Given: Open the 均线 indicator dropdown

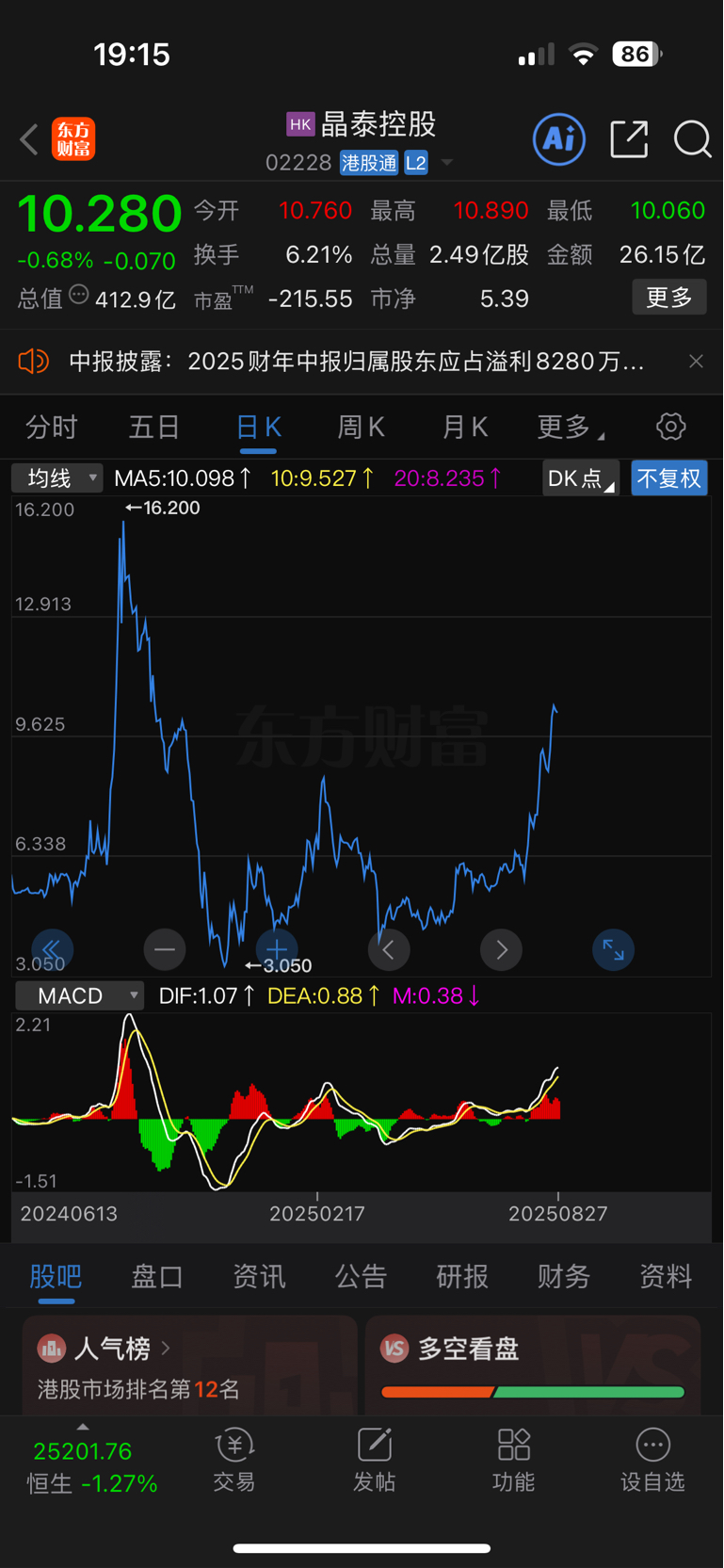Looking at the screenshot, I should click(56, 478).
